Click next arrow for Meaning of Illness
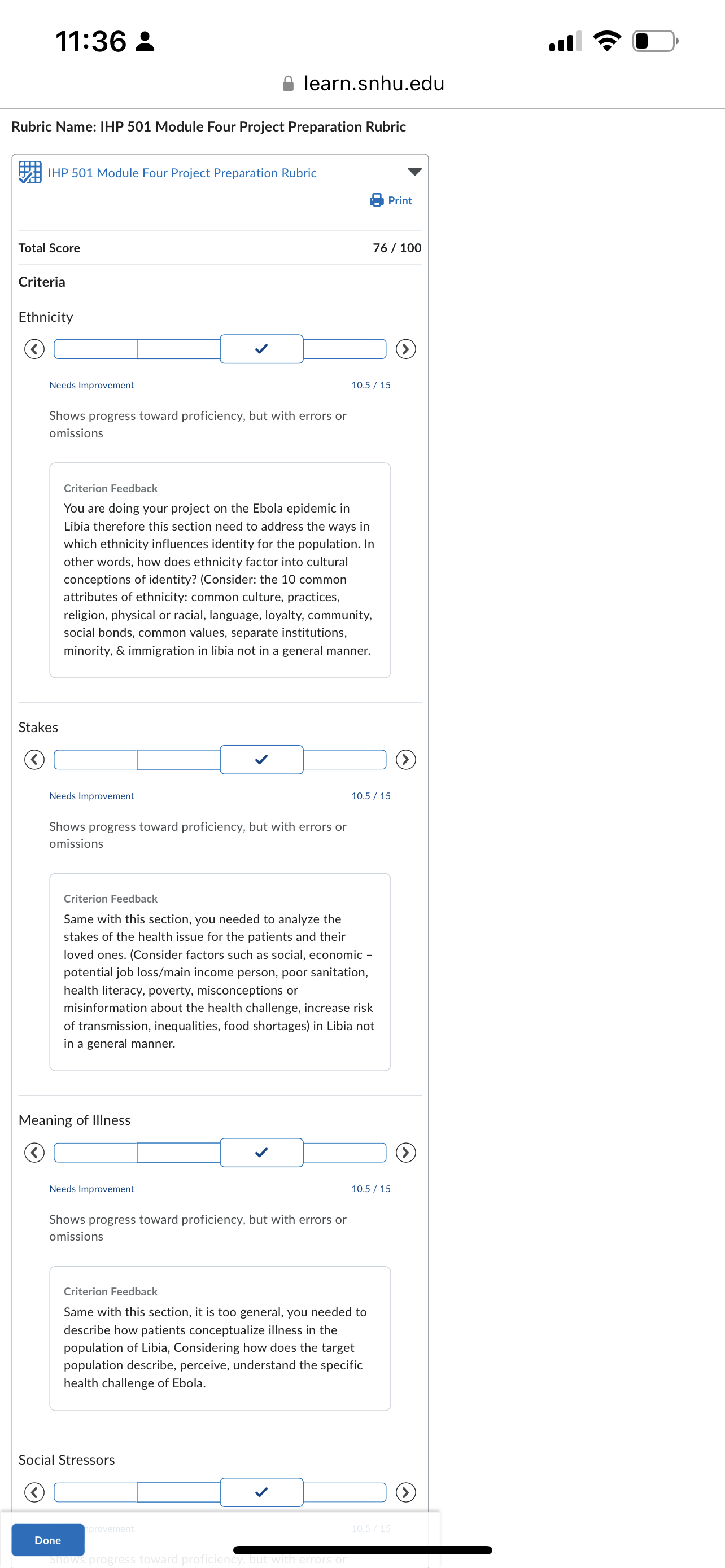725x1568 pixels. point(405,1152)
